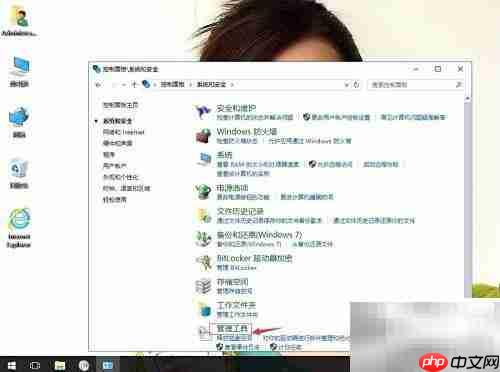Refresh the Control Panel address bar
Viewport: 500px width, 372px height.
[356, 85]
